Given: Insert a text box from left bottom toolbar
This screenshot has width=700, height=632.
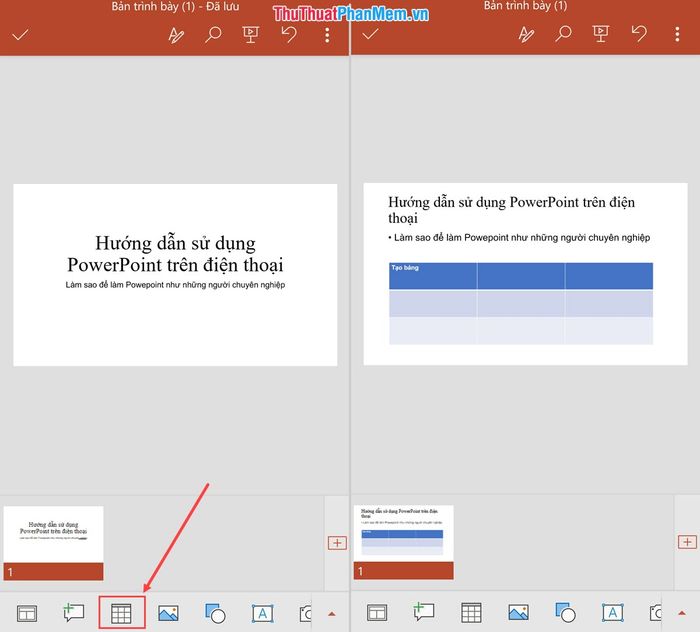Looking at the screenshot, I should coord(262,613).
